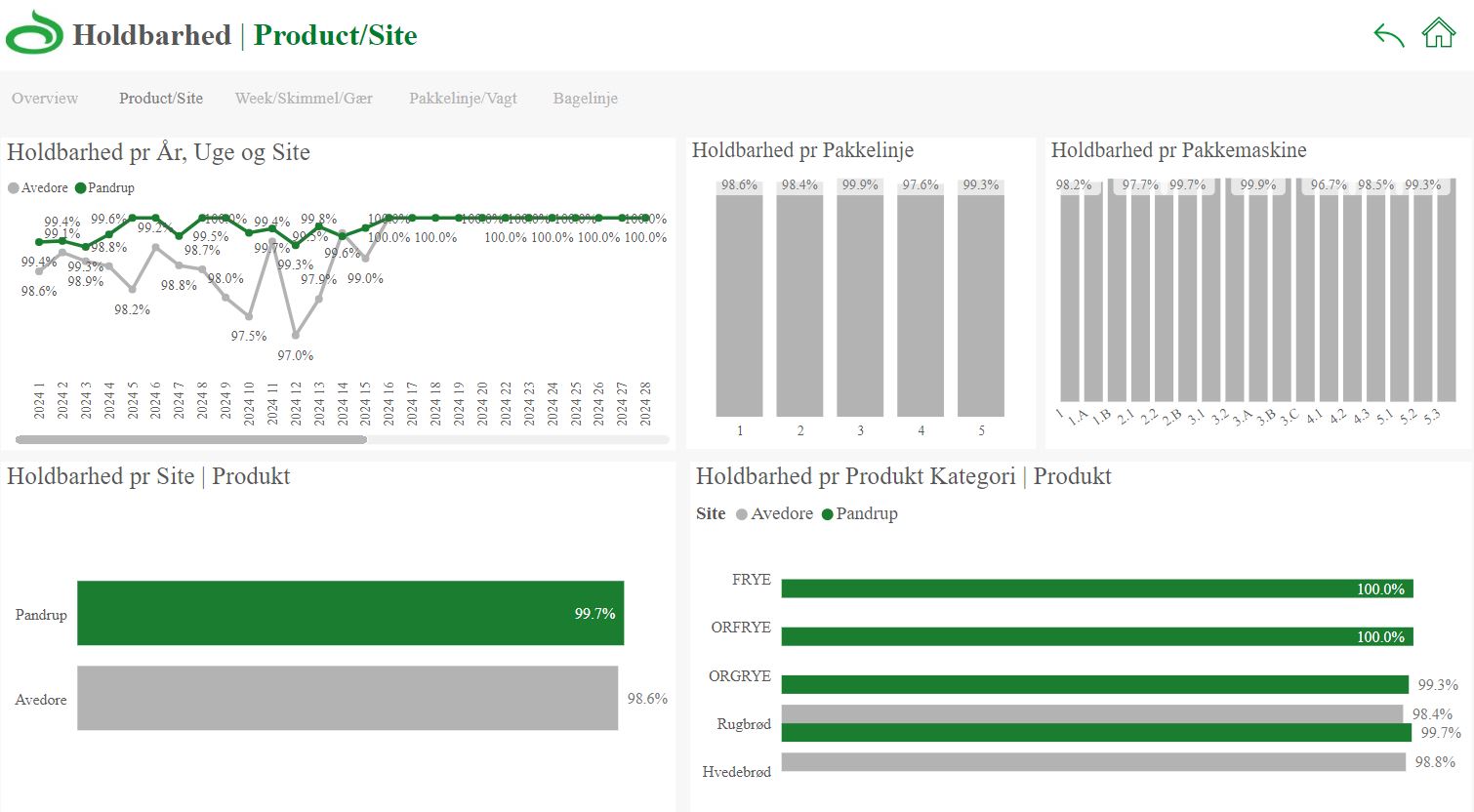Select the Product/Site tab
Screen dimensions: 1474x812
coord(161,99)
